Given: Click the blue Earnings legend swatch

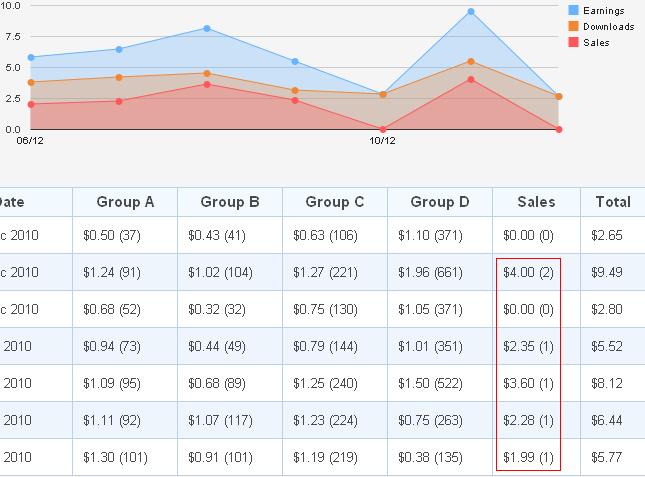Looking at the screenshot, I should pyautogui.click(x=573, y=12).
